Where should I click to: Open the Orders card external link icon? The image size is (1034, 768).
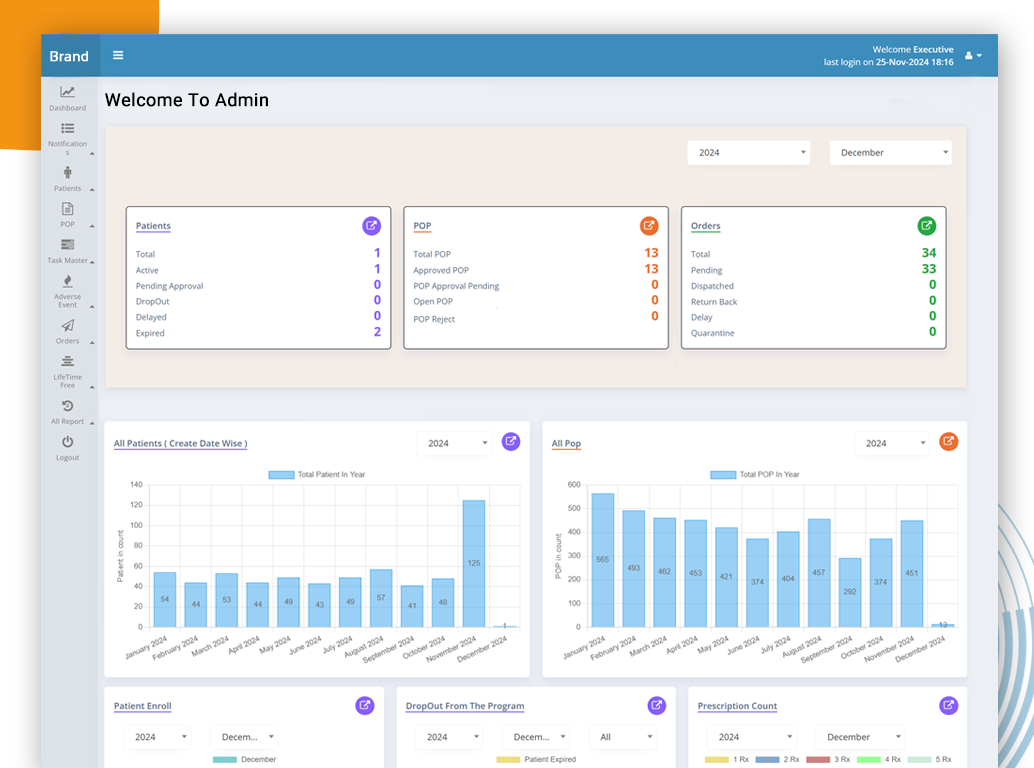click(927, 226)
